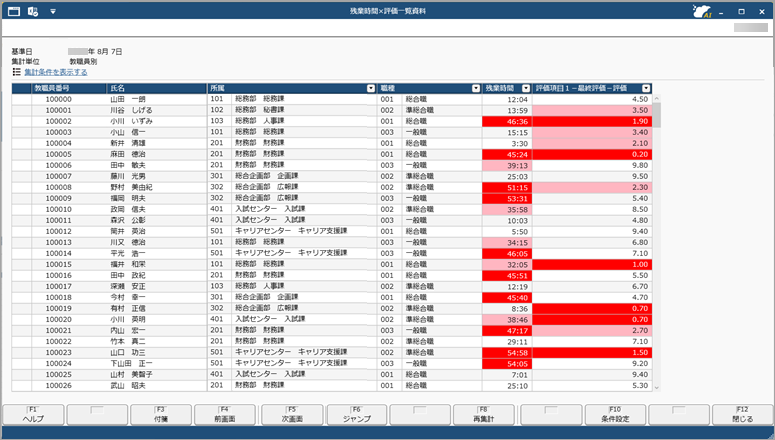The width and height of the screenshot is (775, 440).
Task: Click the name 野村 美由紀
Action: 131,187
